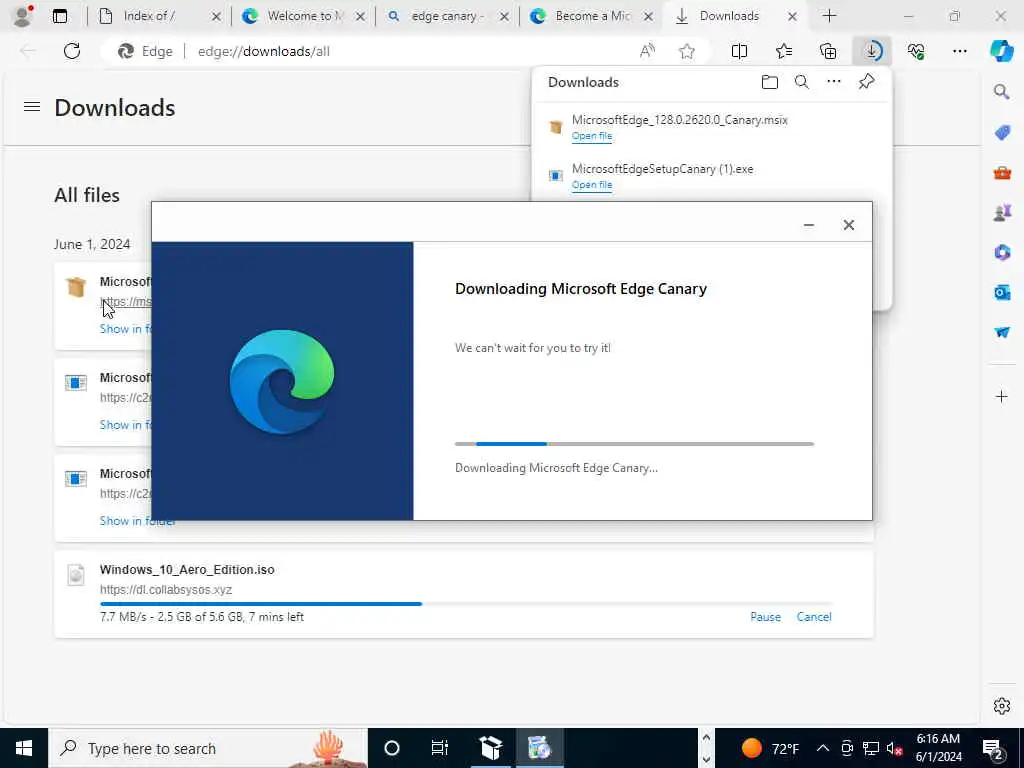This screenshot has height=768, width=1024.
Task: Click the Read aloud icon
Action: pos(647,51)
